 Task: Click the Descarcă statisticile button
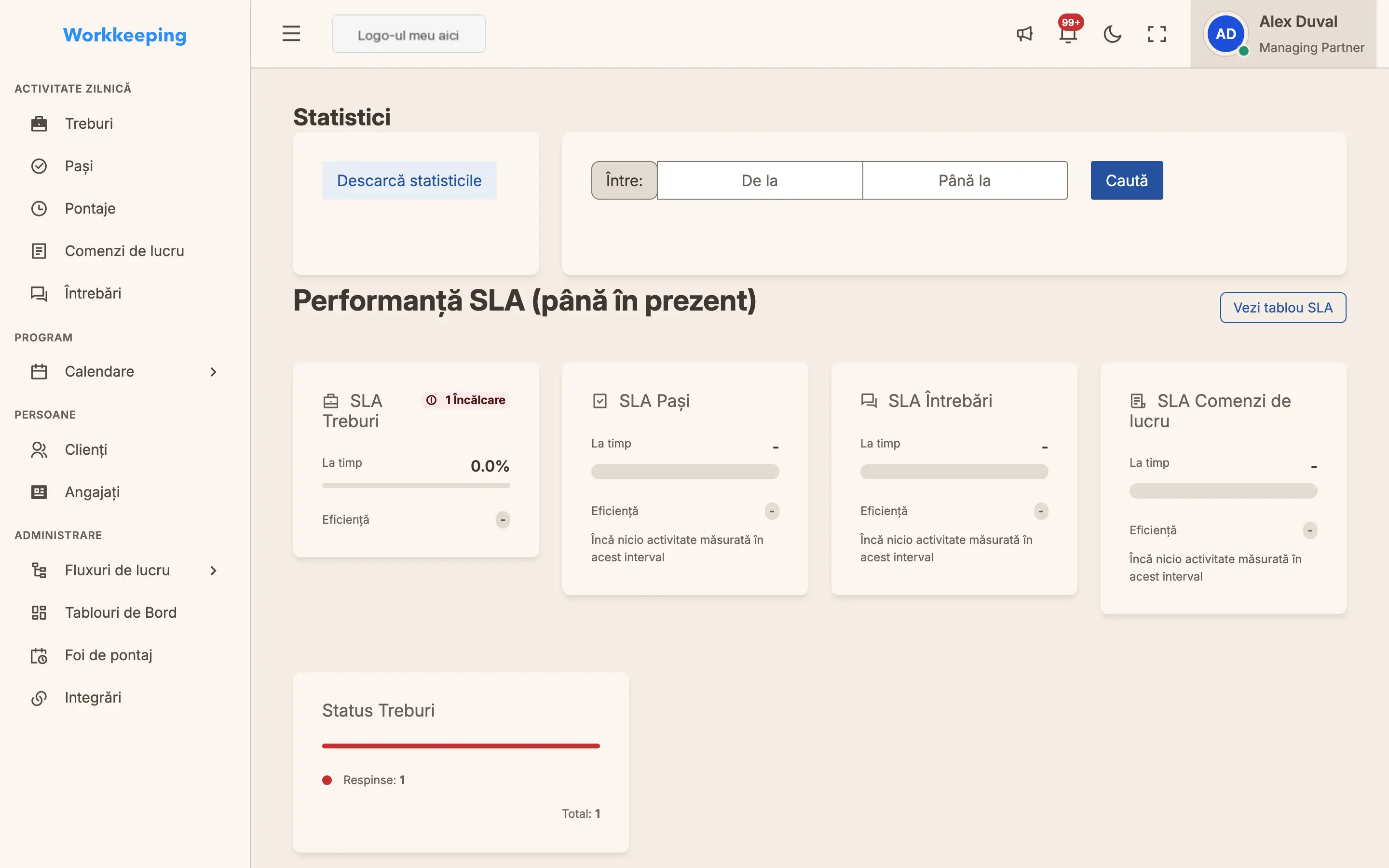(409, 180)
